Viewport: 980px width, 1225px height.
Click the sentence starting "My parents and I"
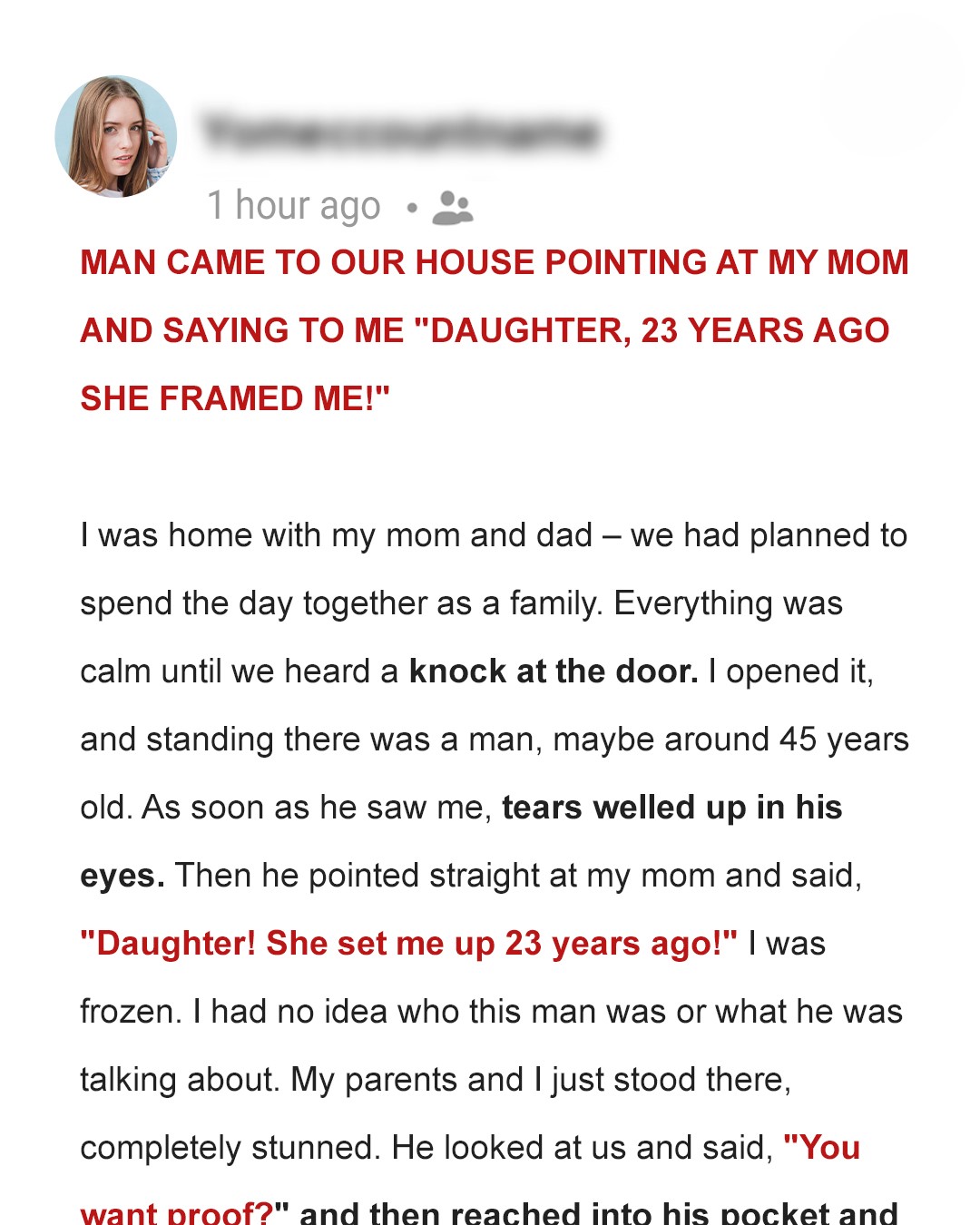click(x=540, y=1080)
